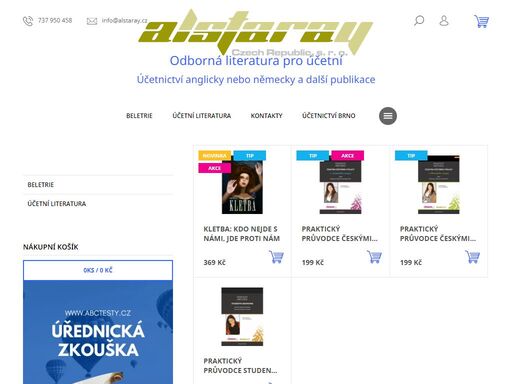Click the phone icon in header
Viewport: 512px width, 384px height.
click(28, 21)
